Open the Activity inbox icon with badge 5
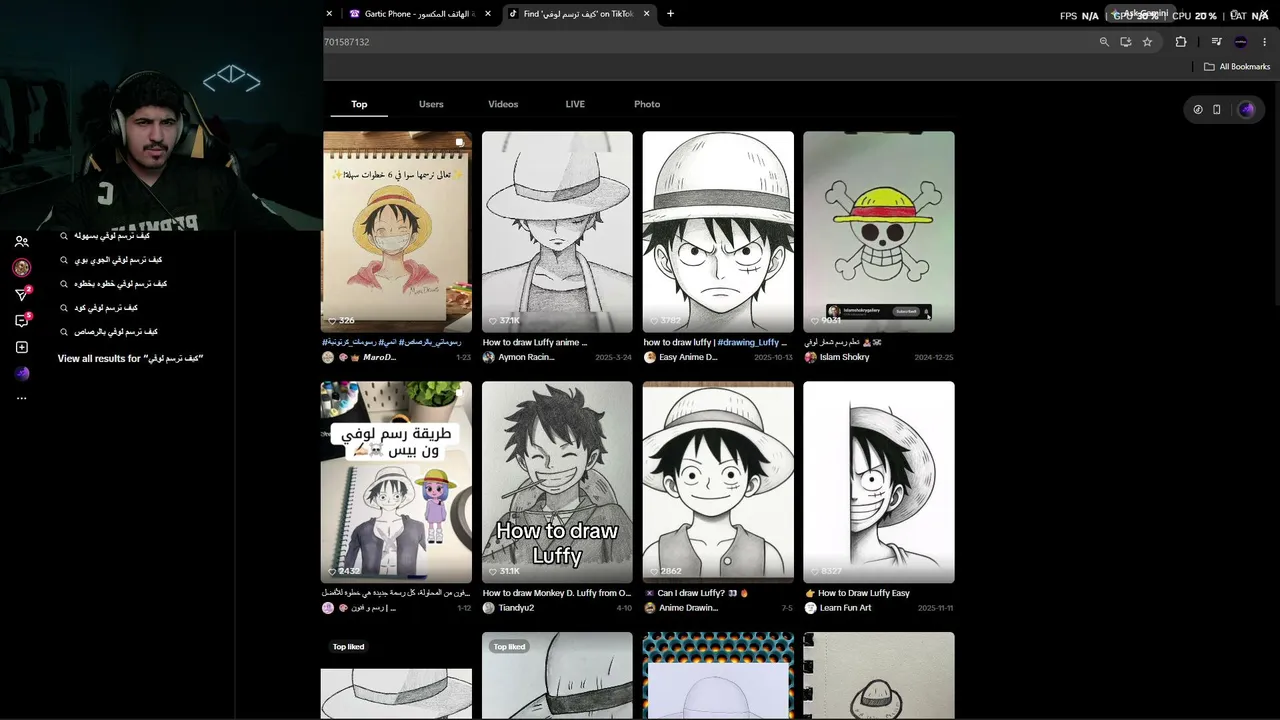This screenshot has height=720, width=1280. click(21, 321)
